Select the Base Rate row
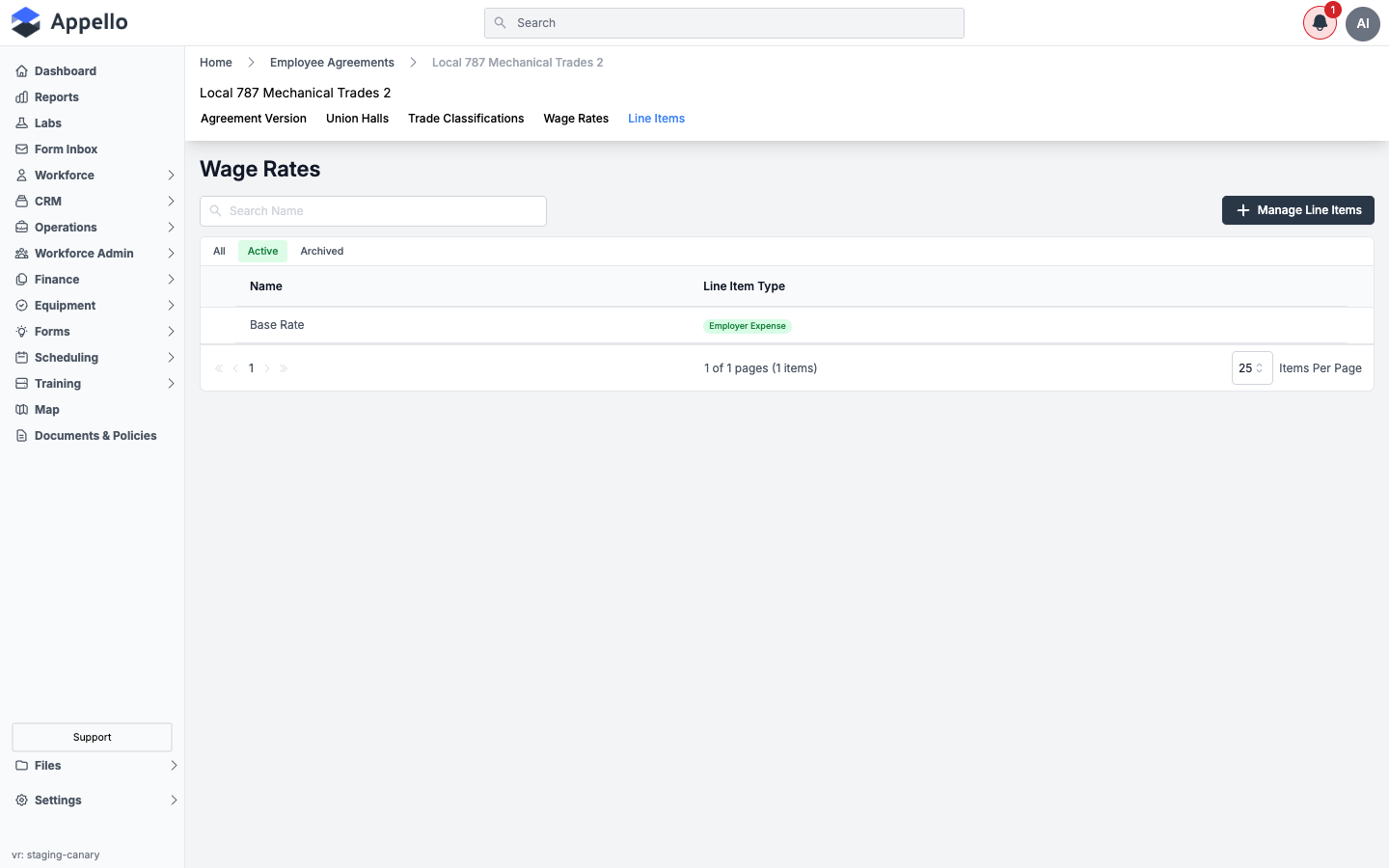The image size is (1389, 868). pos(787,326)
